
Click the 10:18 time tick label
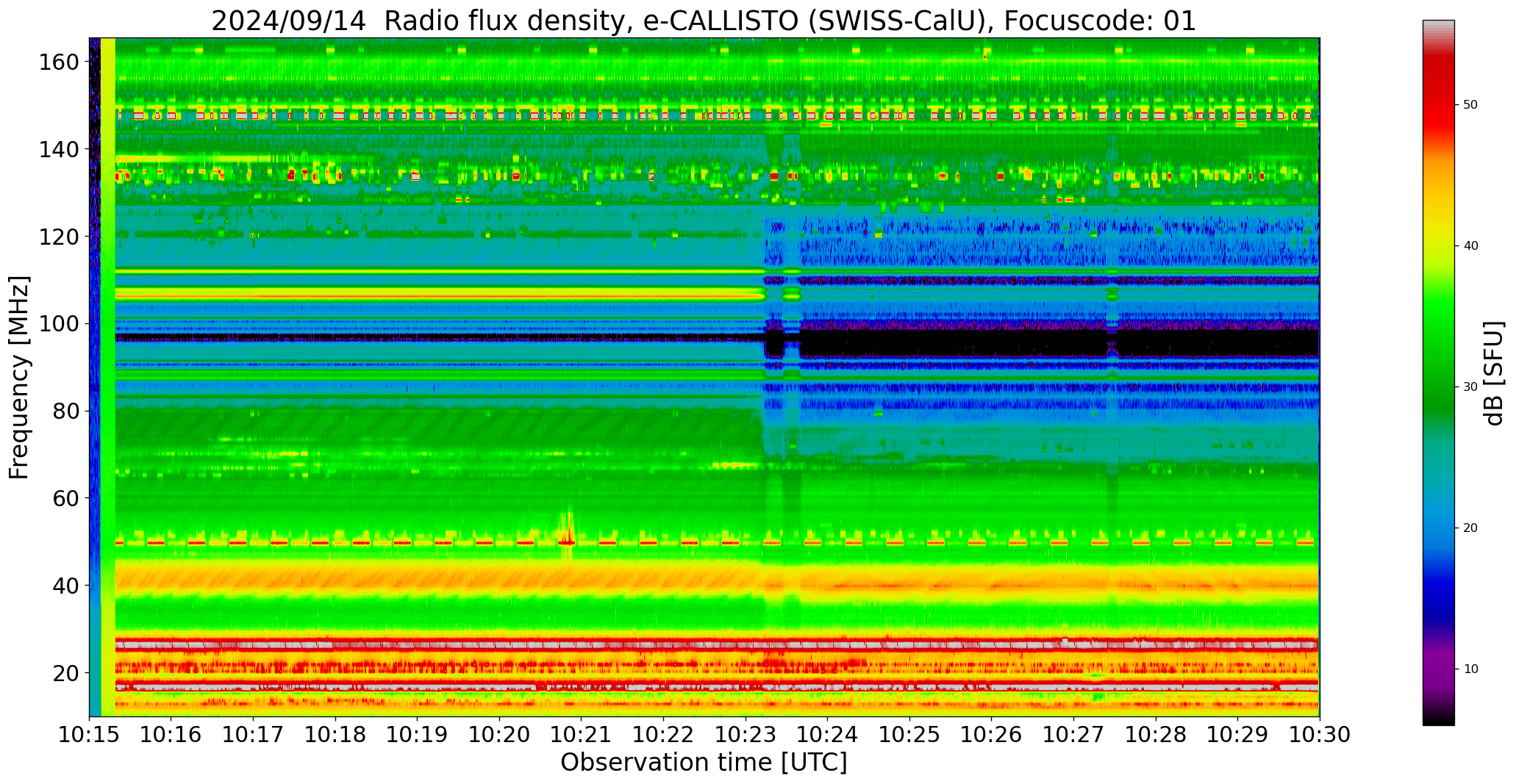(x=335, y=734)
